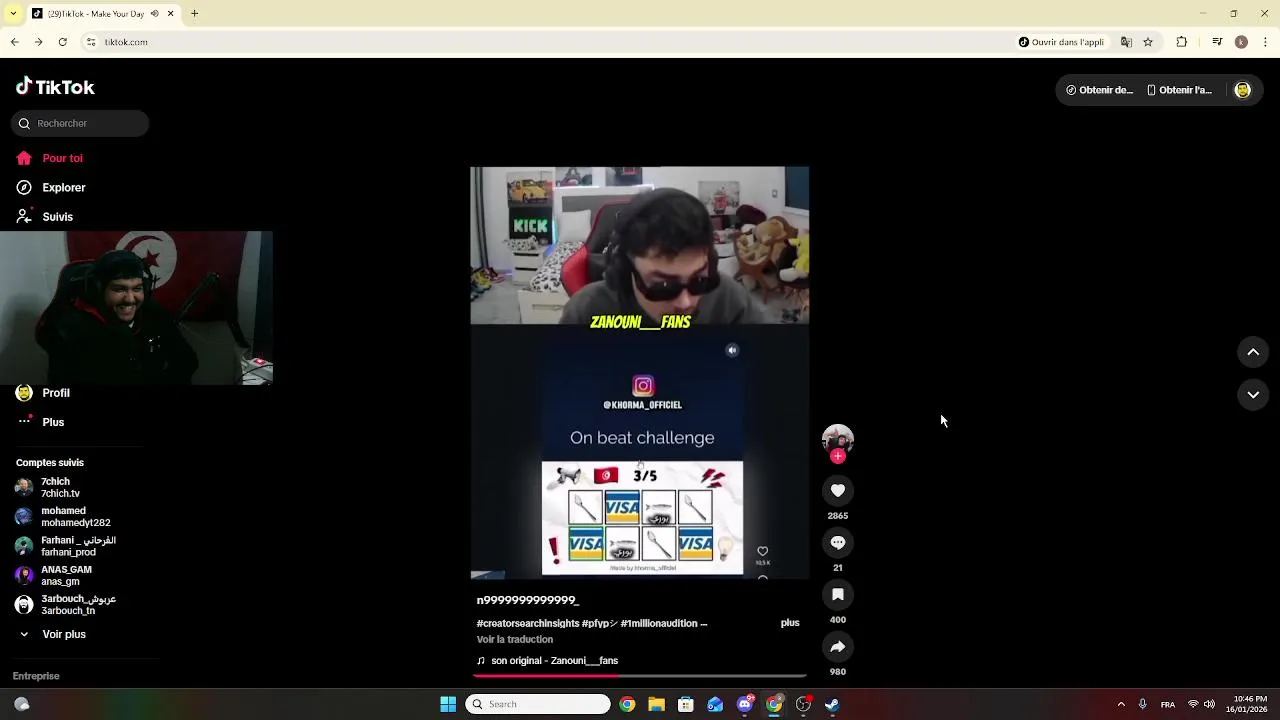Close the TikTok tab

170,14
